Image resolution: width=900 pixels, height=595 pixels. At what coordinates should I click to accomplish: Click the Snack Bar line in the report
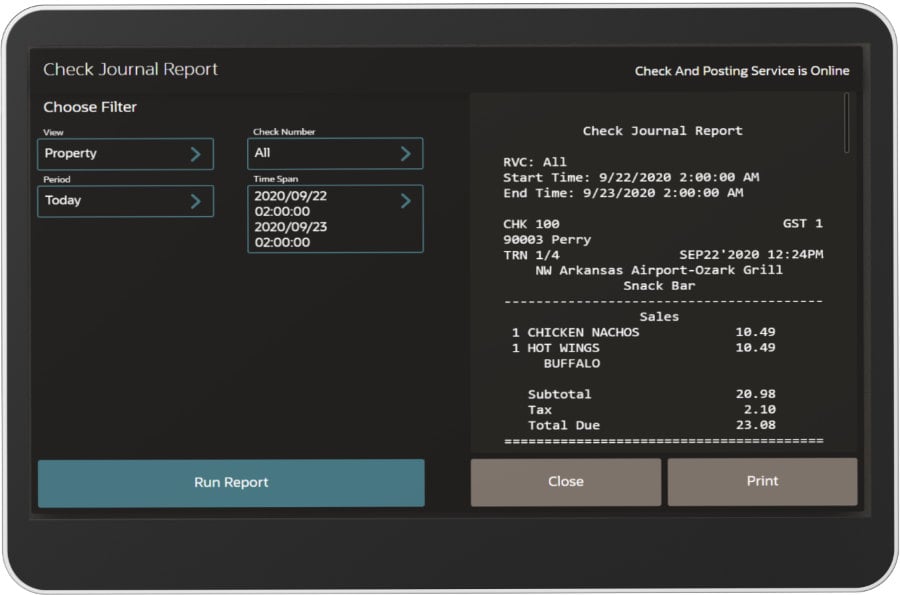point(659,286)
